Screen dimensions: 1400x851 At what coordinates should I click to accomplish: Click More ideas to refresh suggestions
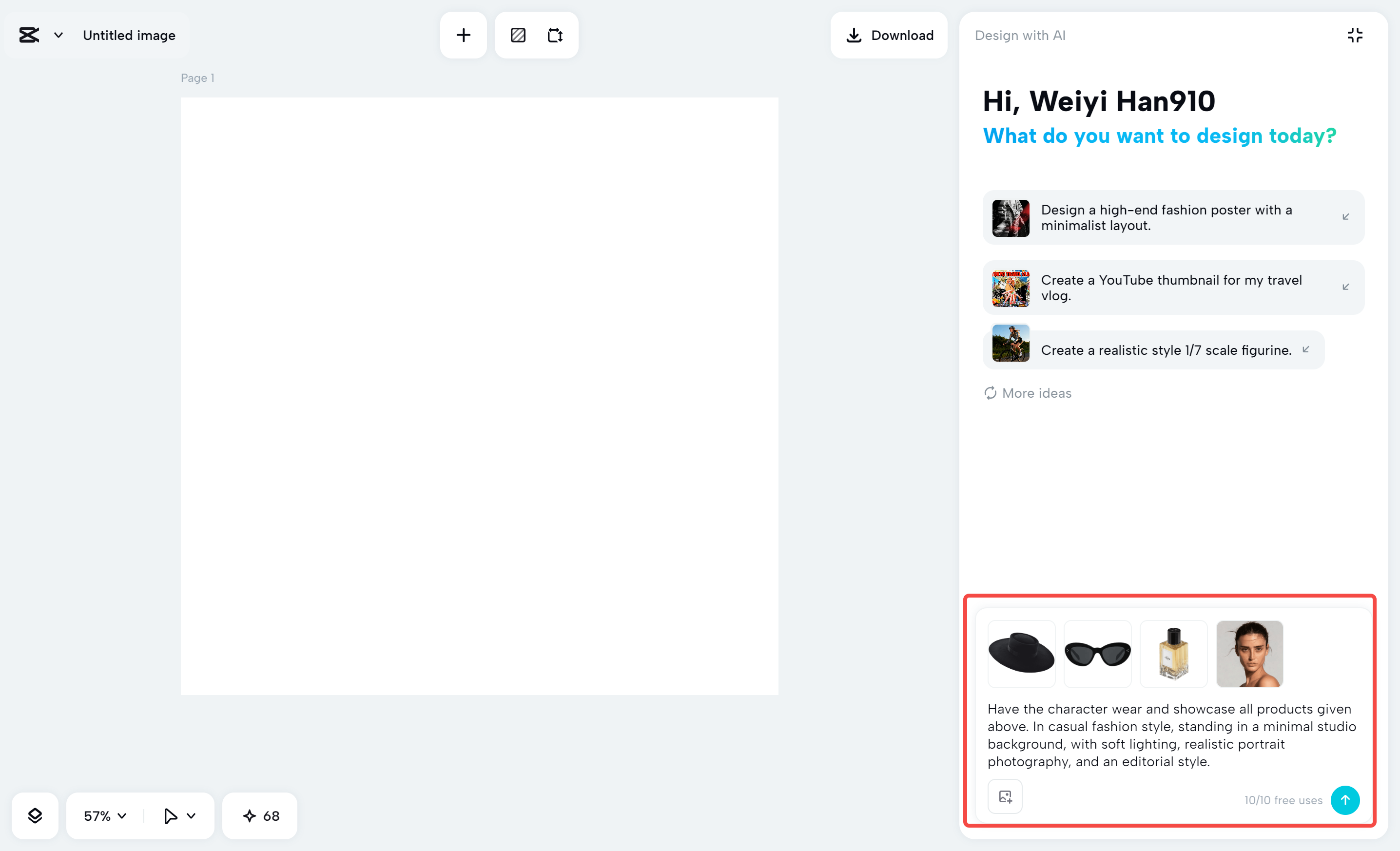click(x=1028, y=393)
